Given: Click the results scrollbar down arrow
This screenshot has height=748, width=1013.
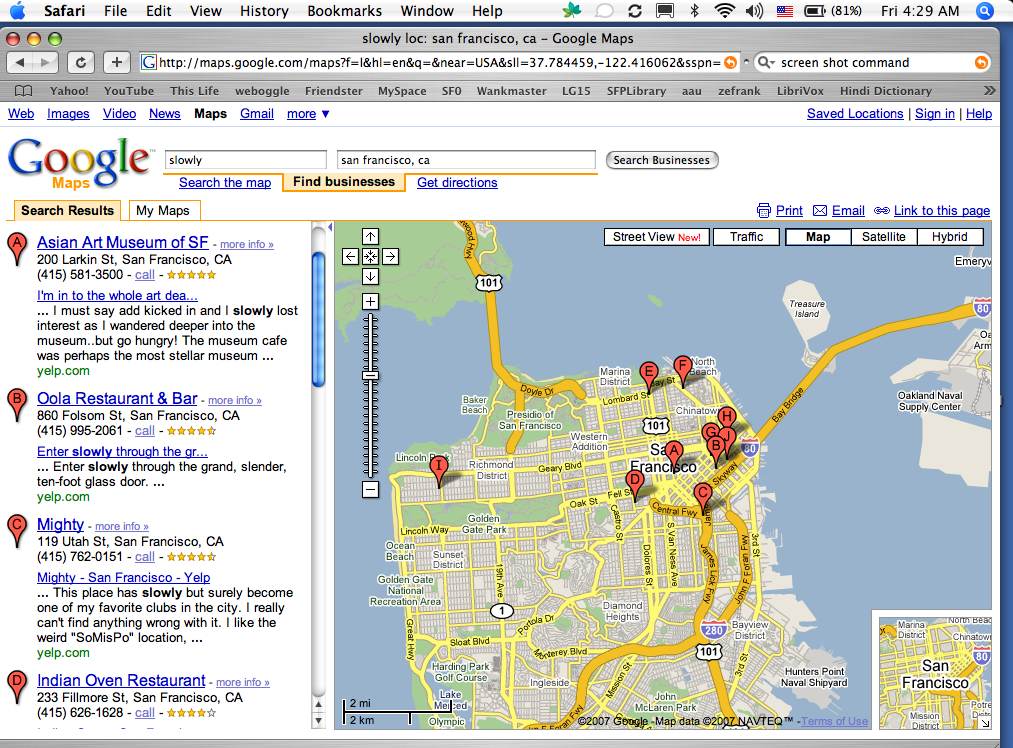Looking at the screenshot, I should click(x=318, y=720).
